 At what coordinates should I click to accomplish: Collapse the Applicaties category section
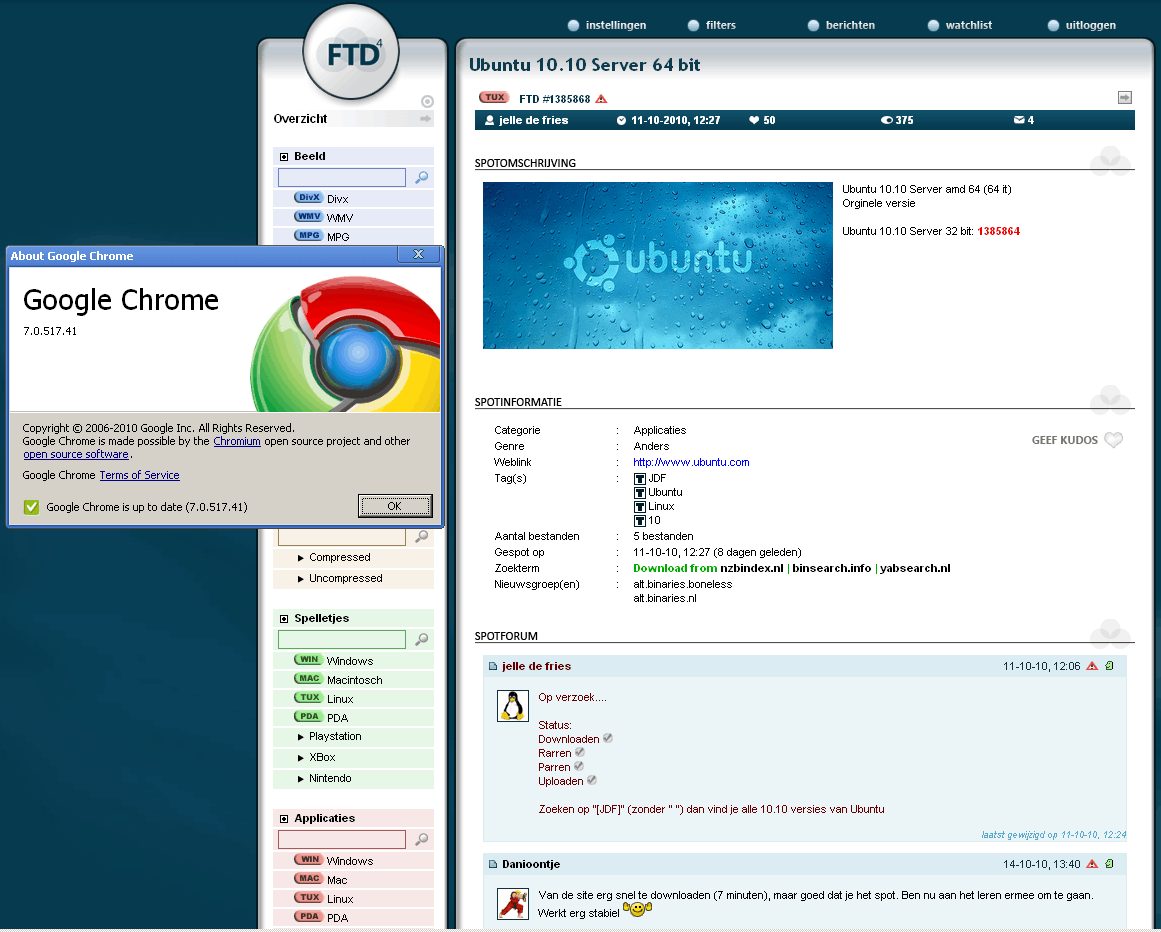click(x=284, y=819)
